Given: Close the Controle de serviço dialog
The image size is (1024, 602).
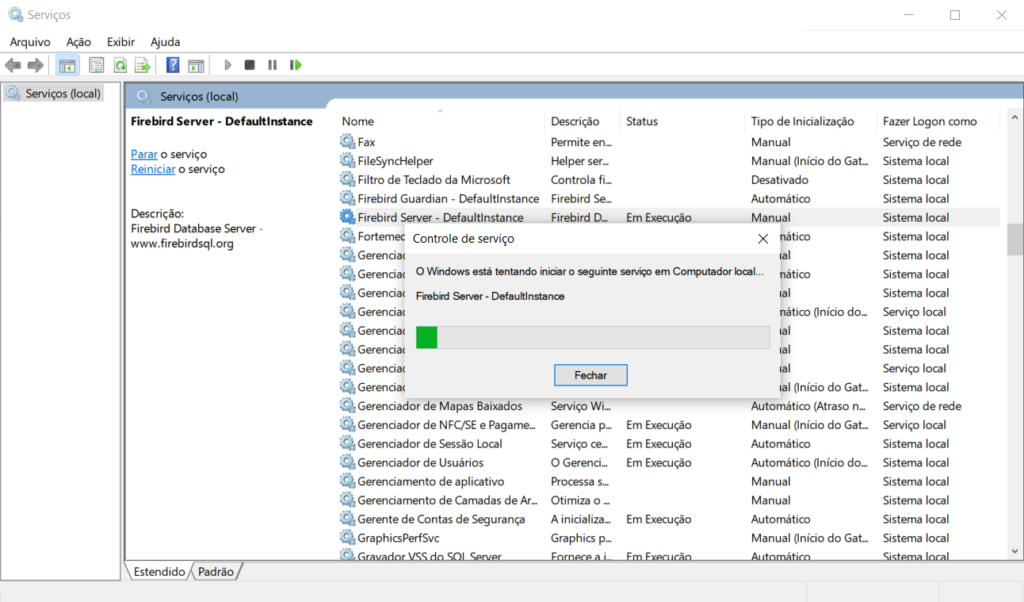Looking at the screenshot, I should [x=763, y=239].
